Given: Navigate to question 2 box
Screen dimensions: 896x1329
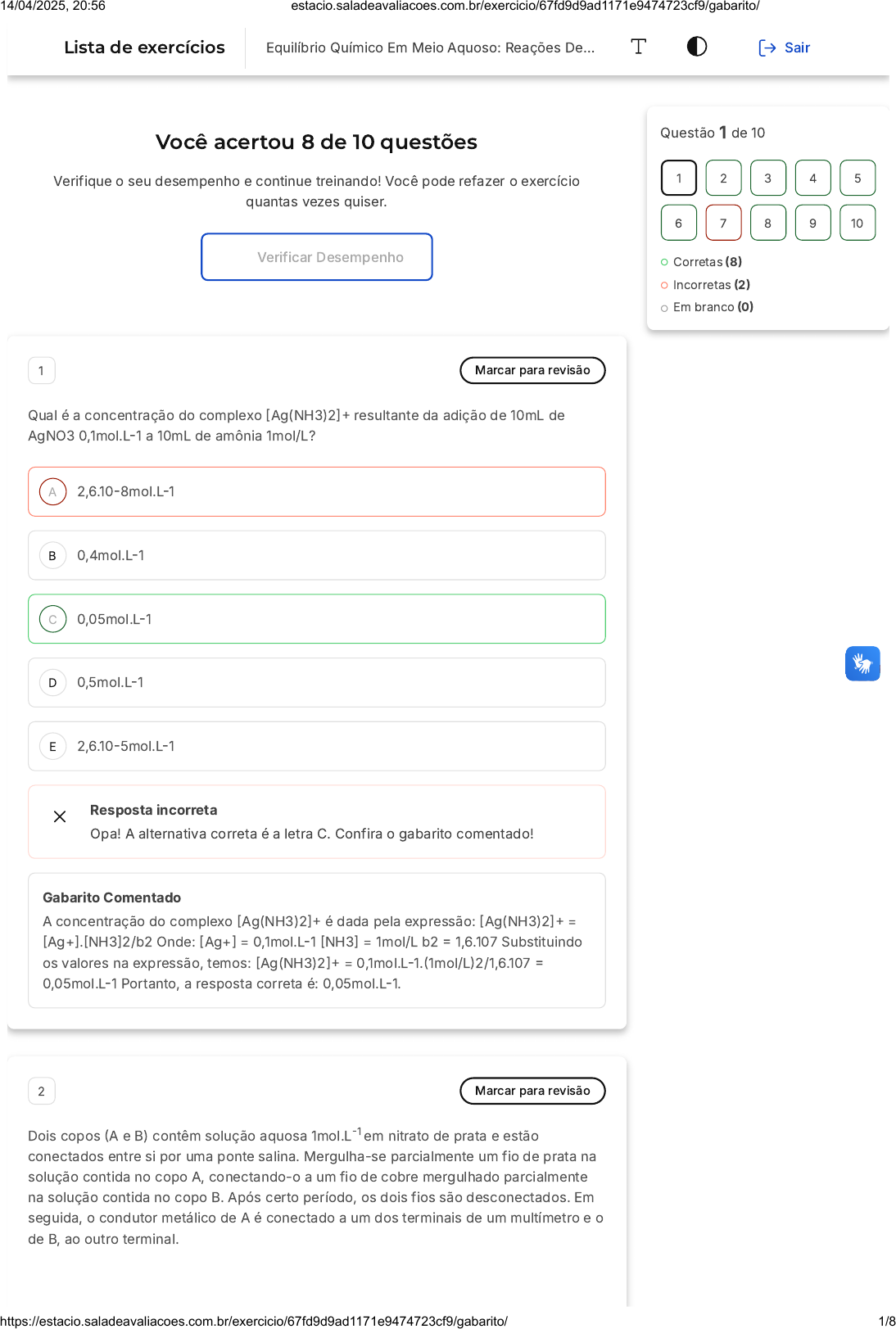Looking at the screenshot, I should pos(723,178).
